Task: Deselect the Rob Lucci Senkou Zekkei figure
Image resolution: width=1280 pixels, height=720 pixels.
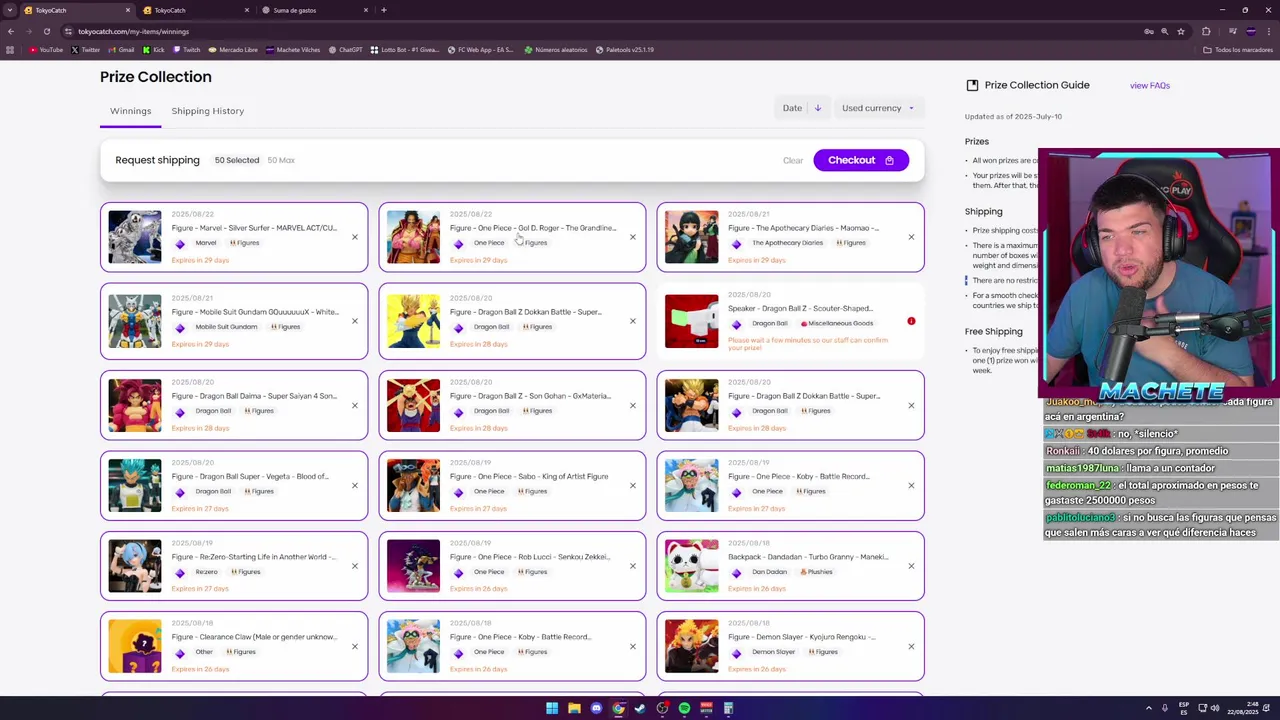Action: (632, 566)
